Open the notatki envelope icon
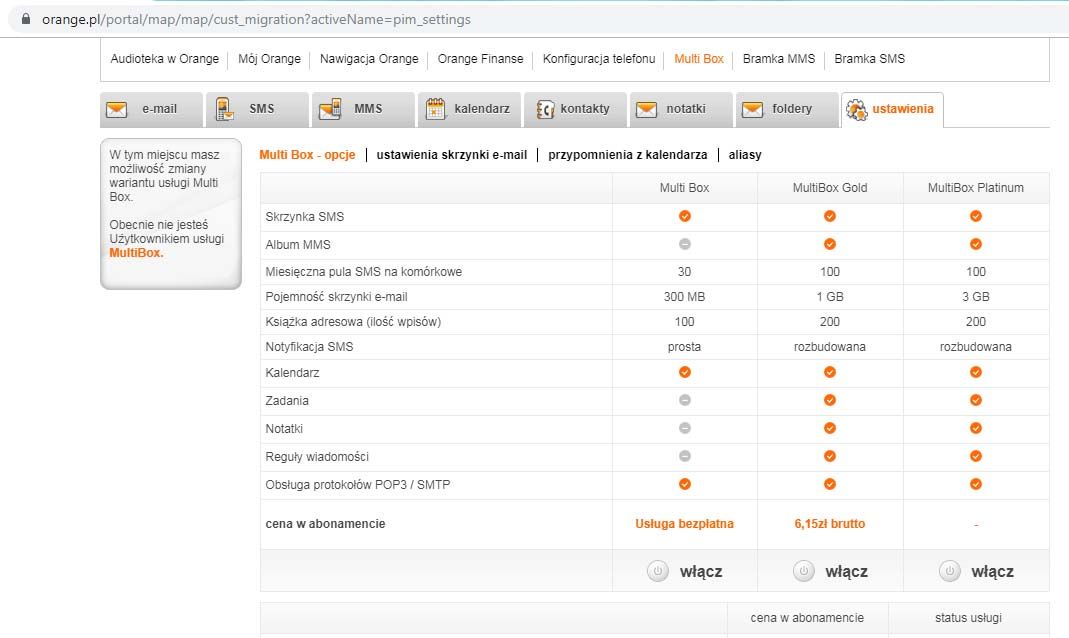Screen dimensions: 1069x638 click(x=647, y=110)
